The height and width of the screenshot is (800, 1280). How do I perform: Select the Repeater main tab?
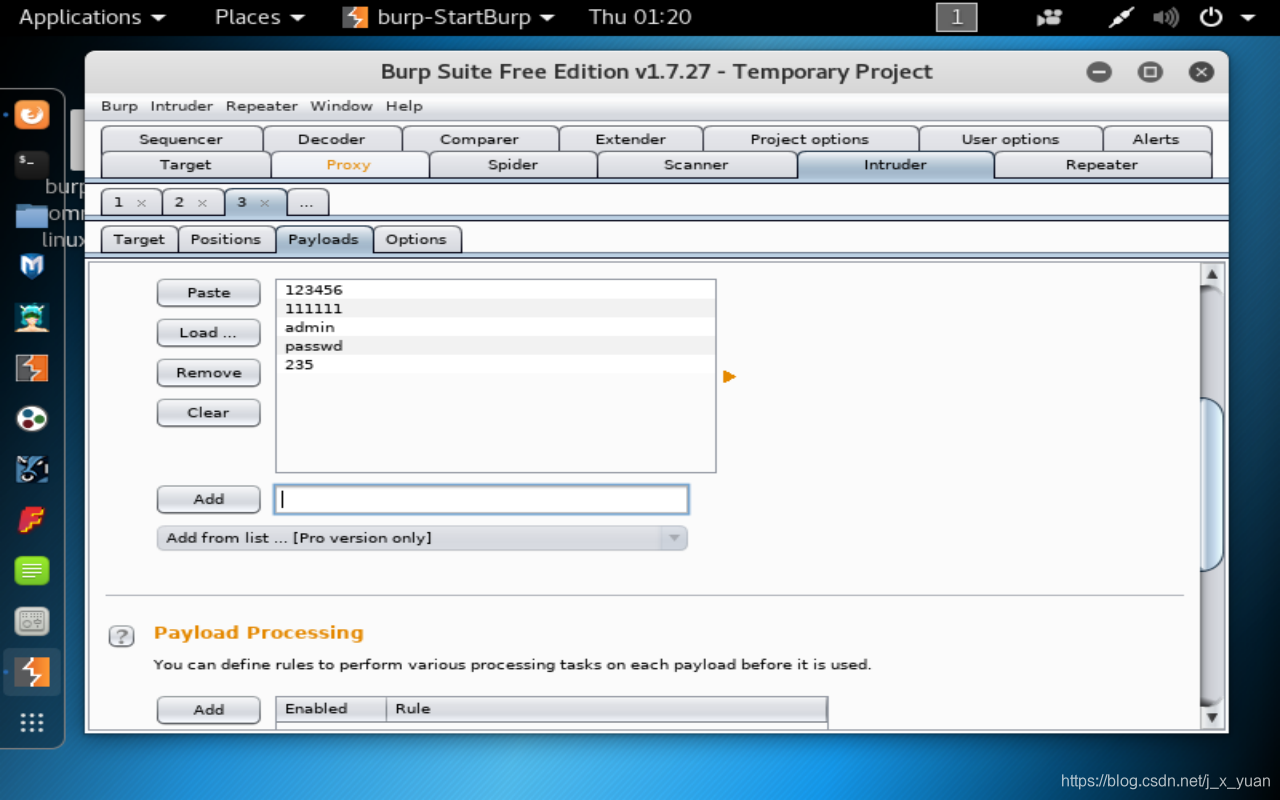(x=1102, y=165)
